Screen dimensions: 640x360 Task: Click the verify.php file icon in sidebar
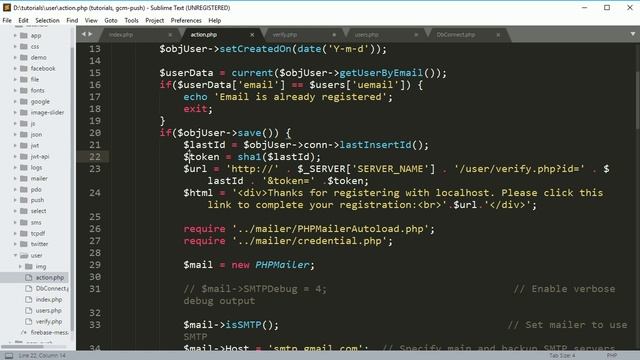click(x=29, y=322)
